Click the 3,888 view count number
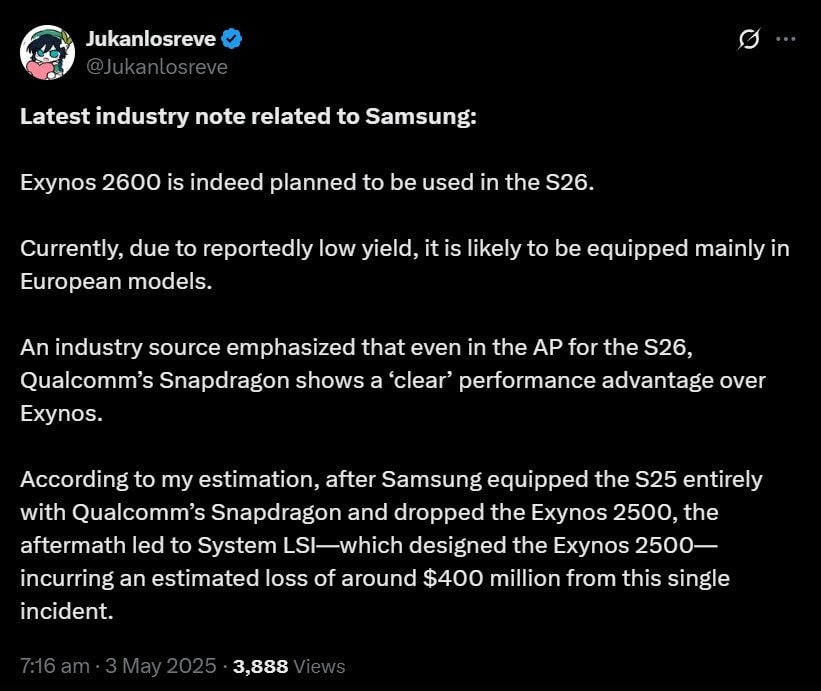 pos(261,666)
